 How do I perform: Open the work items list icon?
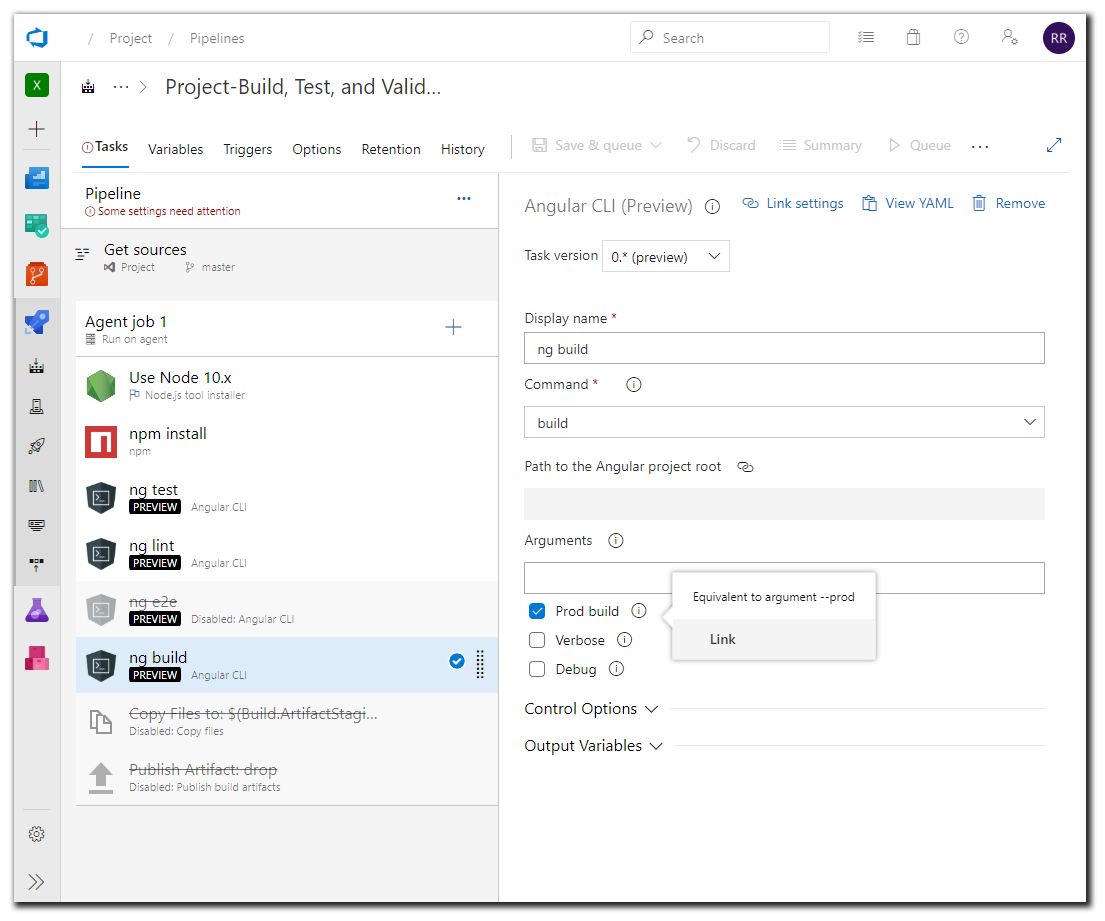[866, 37]
